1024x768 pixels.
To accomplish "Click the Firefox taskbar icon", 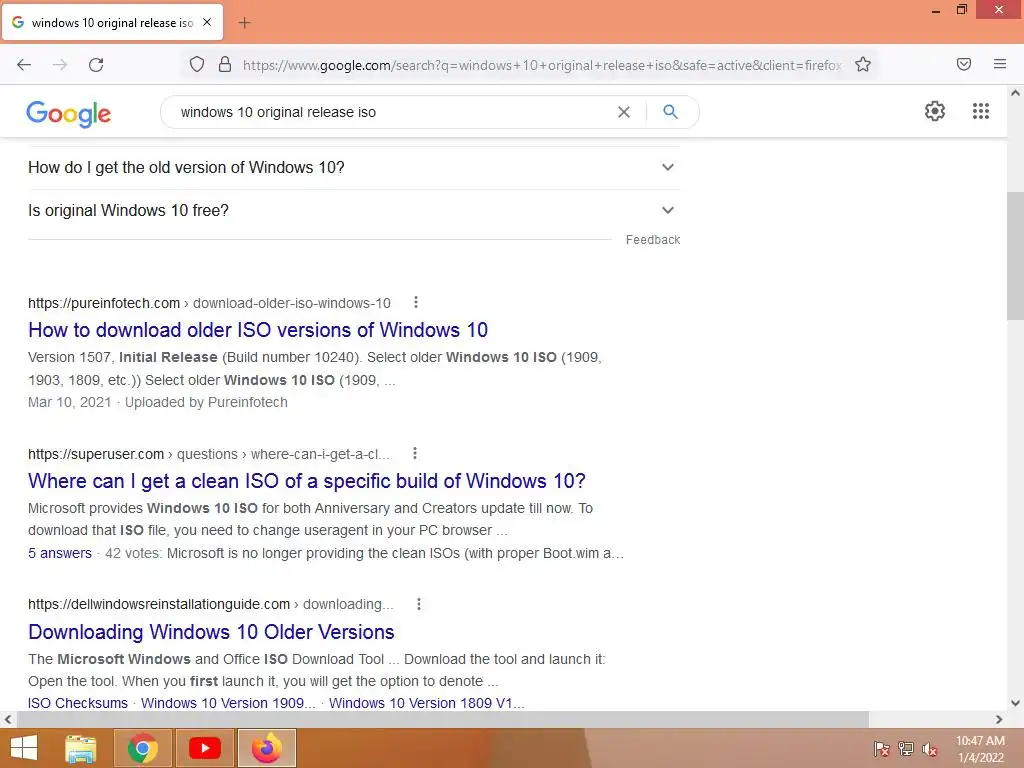I will 266,748.
